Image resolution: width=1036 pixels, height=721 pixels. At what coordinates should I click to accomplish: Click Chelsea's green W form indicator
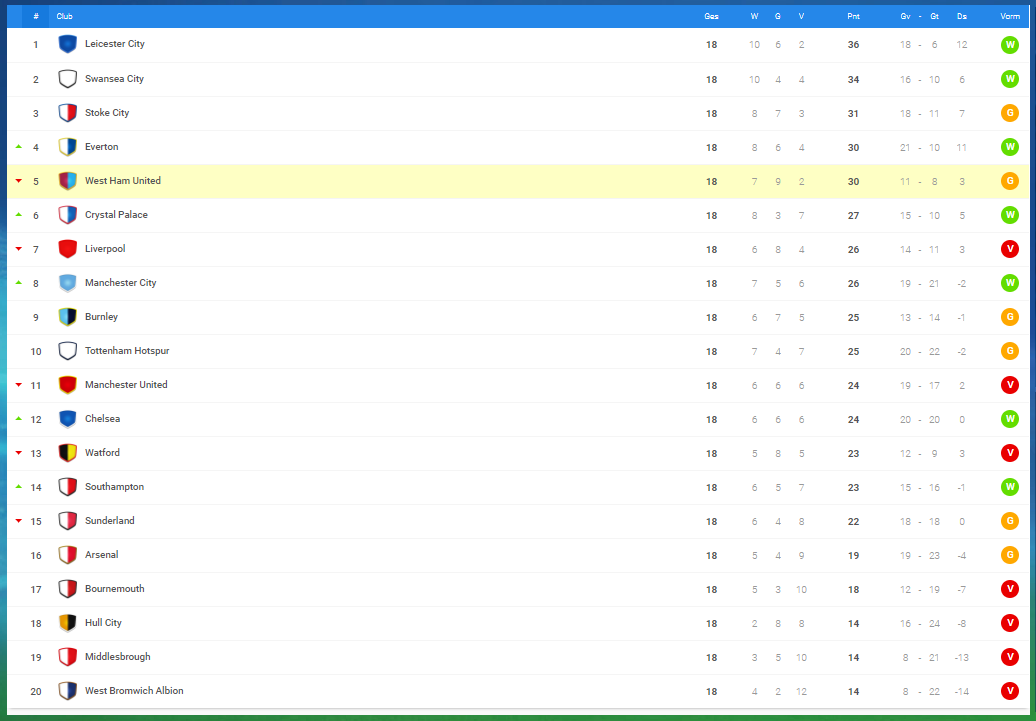click(1010, 419)
